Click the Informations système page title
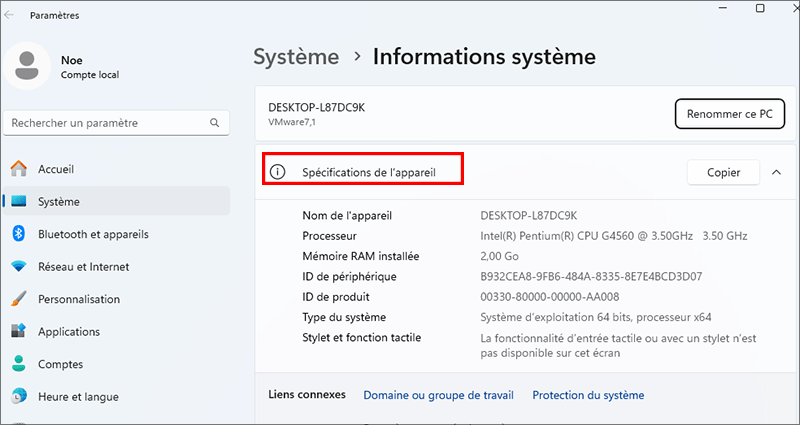The width and height of the screenshot is (800, 425). coord(484,57)
